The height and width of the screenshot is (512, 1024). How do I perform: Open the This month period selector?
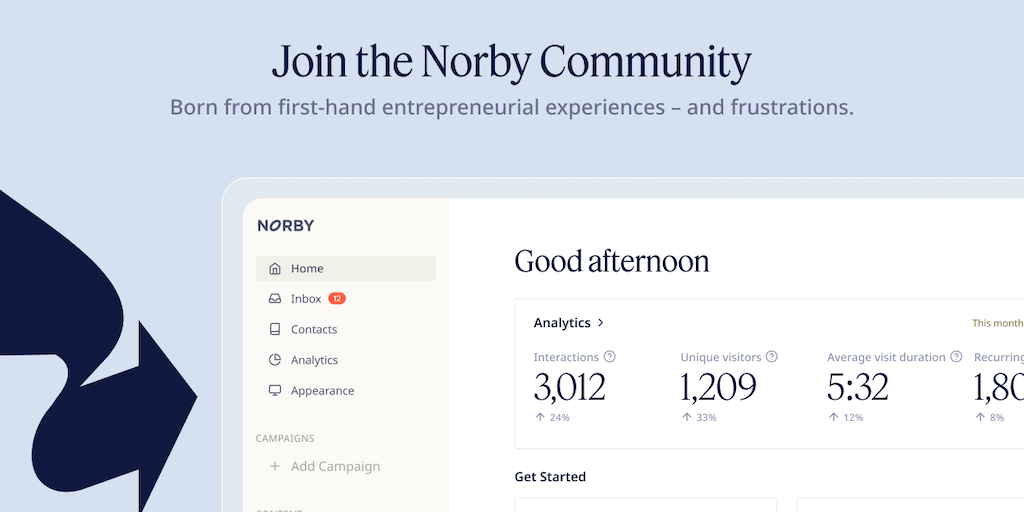[997, 323]
